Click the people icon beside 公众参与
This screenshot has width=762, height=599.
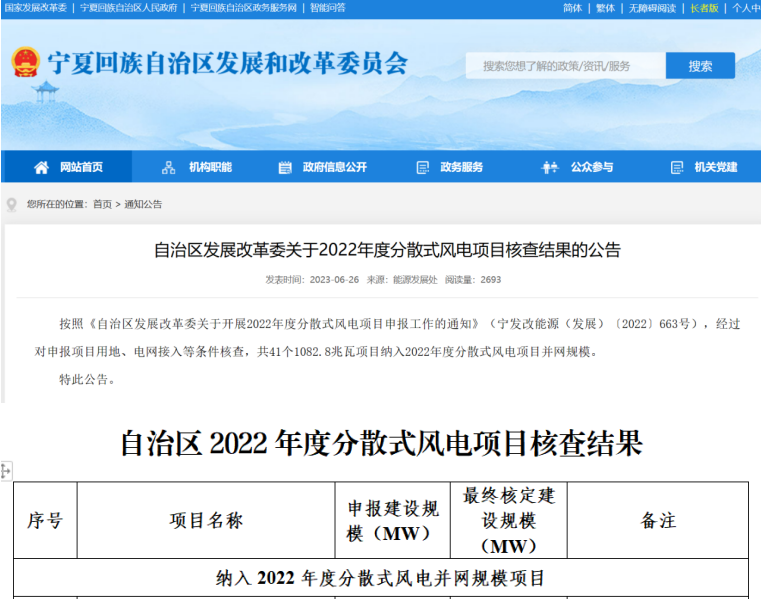[550, 167]
